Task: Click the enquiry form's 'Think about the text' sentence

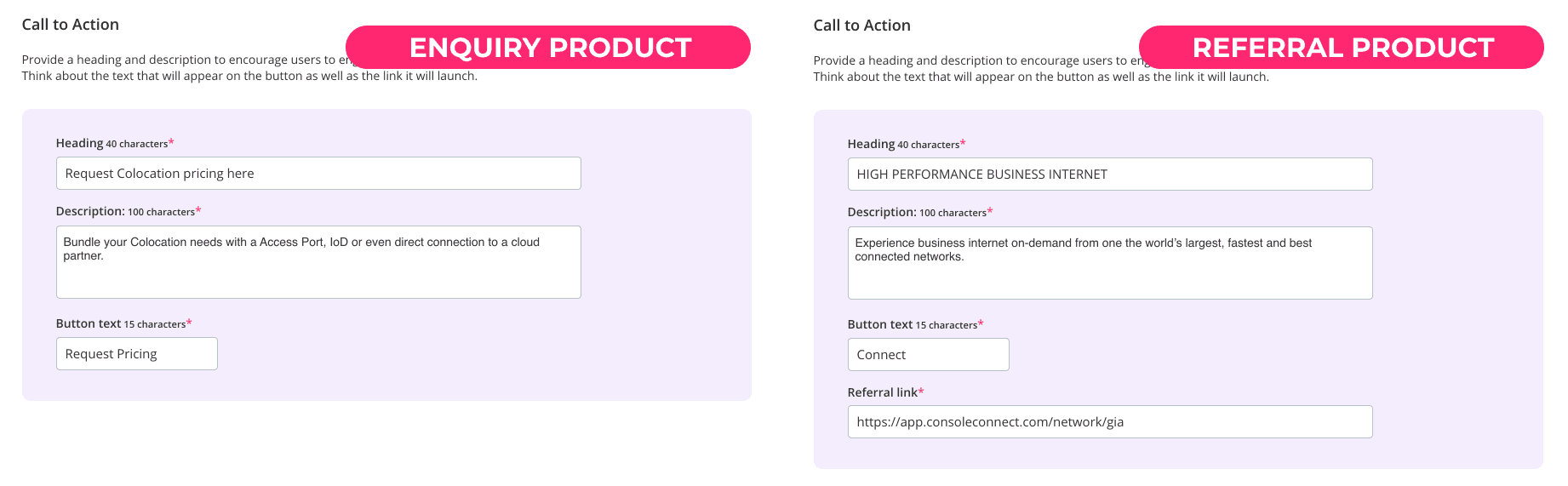Action: point(249,76)
